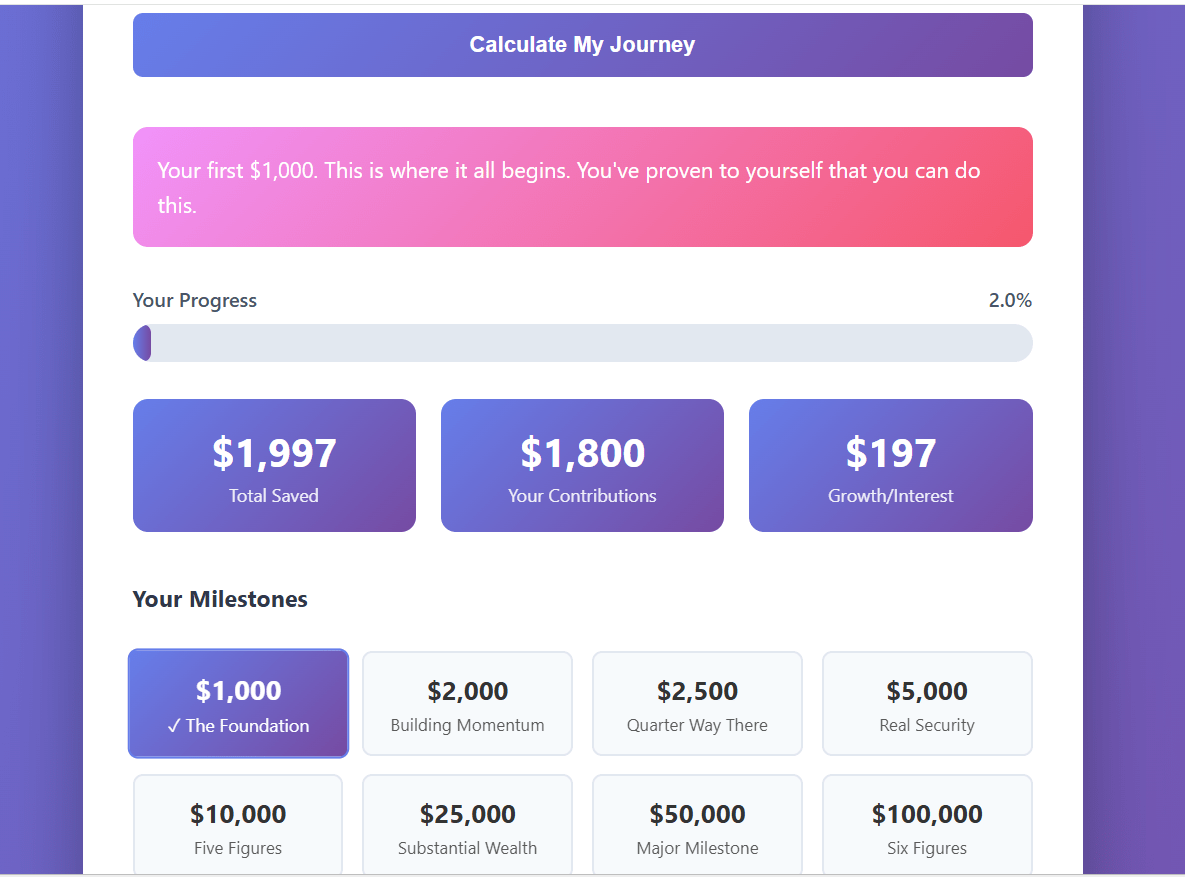The image size is (1185, 877).
Task: Click the $50,000 Major Milestone card
Action: (697, 827)
